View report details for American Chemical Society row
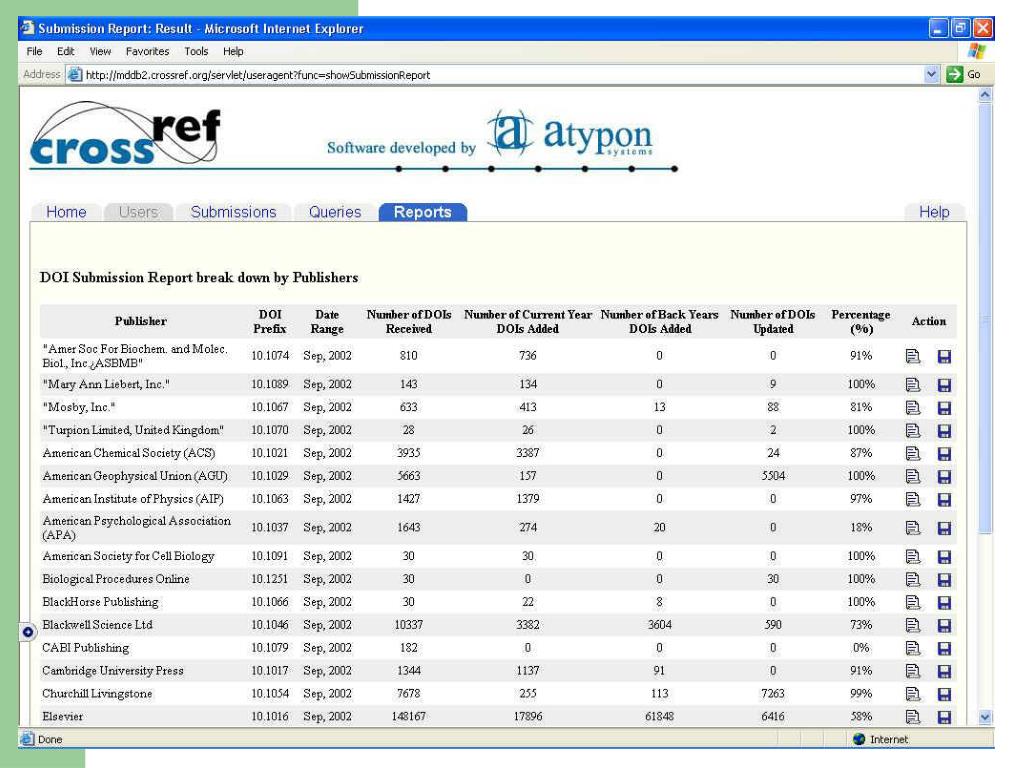Image resolution: width=1024 pixels, height=768 pixels. coord(912,453)
